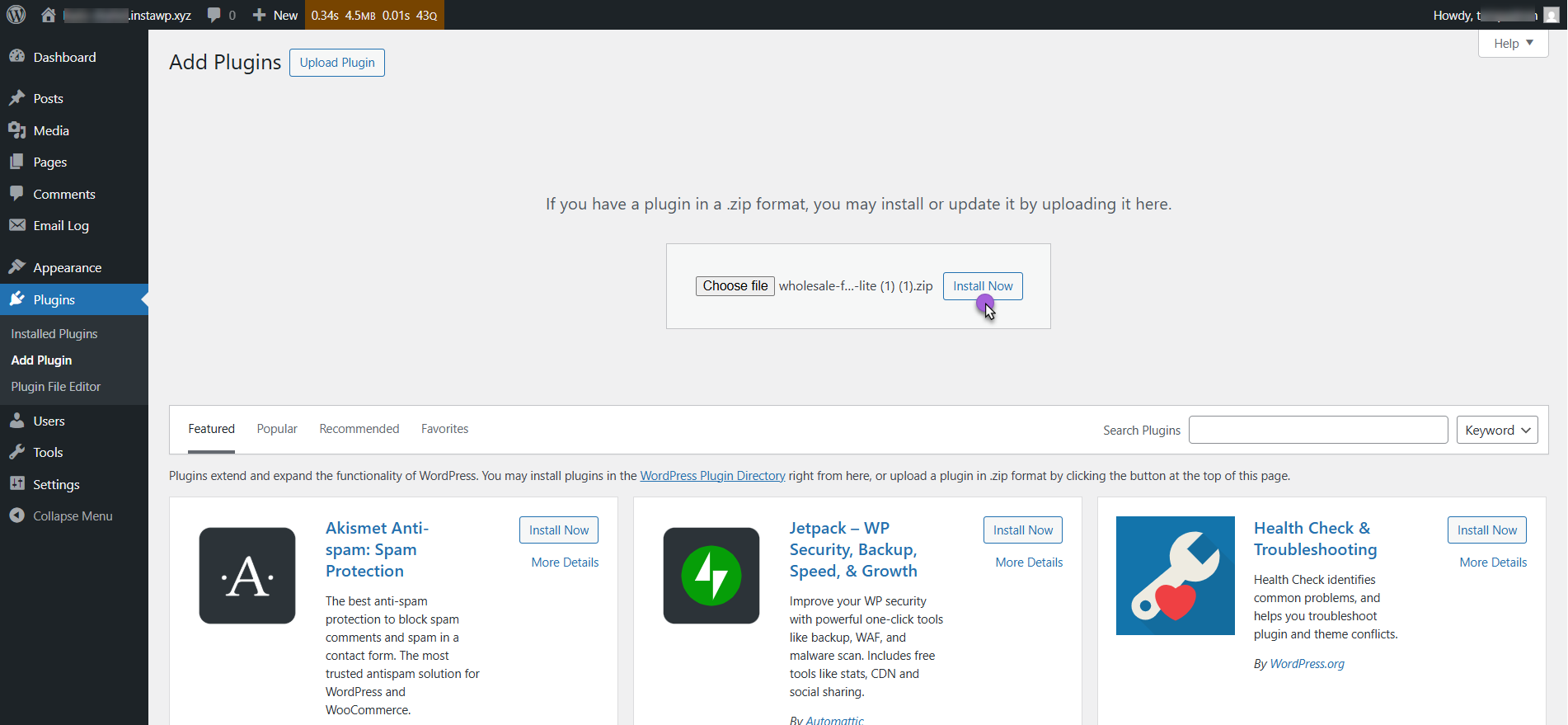Select Add Plugin submenu item
Screen dimensions: 1568x725
point(41,360)
